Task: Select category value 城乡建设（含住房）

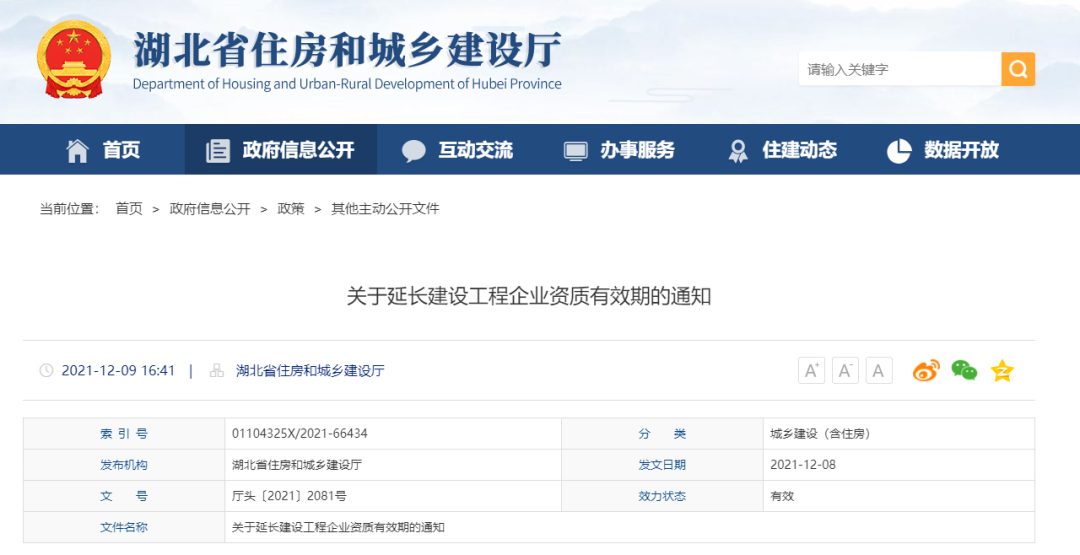Action: pyautogui.click(x=820, y=434)
